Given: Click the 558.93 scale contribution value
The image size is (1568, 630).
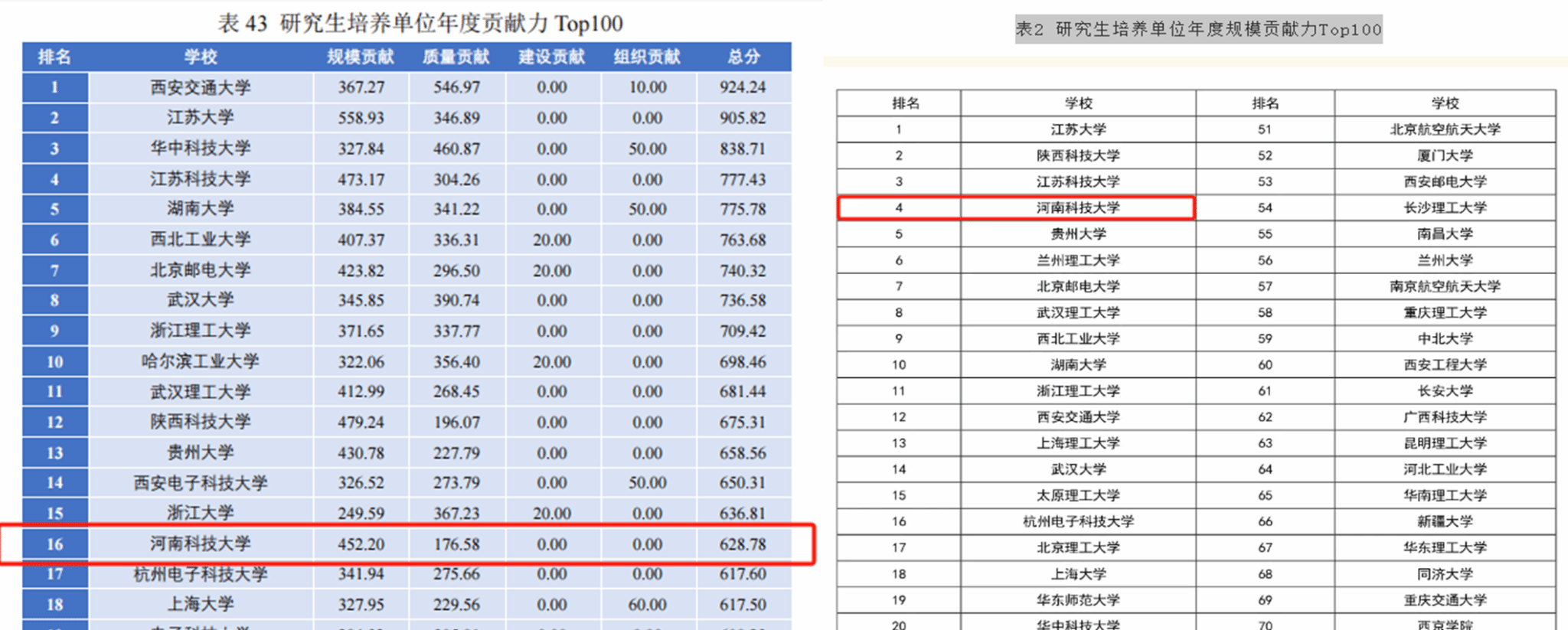Looking at the screenshot, I should 361,118.
